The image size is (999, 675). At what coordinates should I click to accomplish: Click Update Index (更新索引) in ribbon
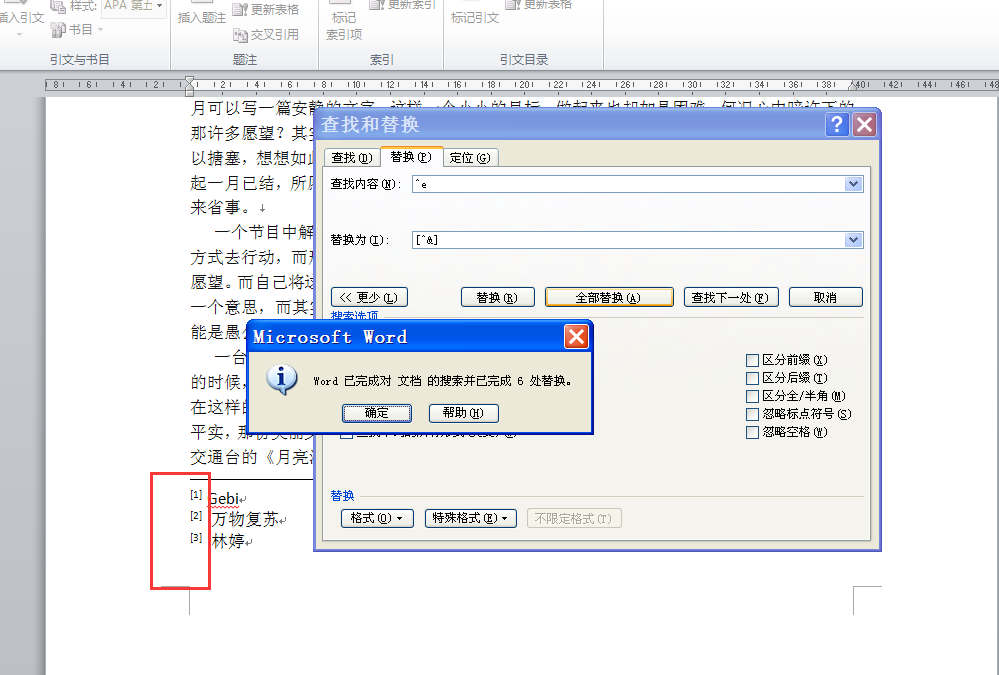coord(403,4)
